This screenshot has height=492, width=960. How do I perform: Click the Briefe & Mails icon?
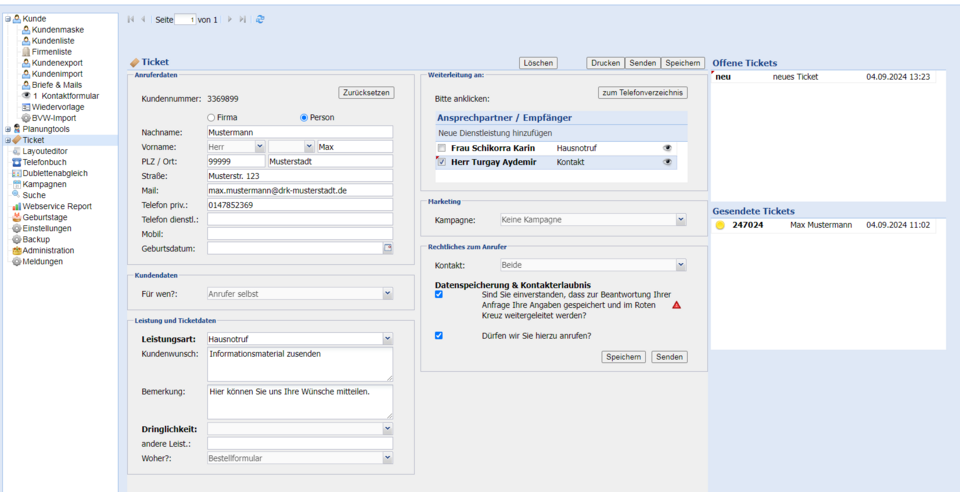point(26,84)
